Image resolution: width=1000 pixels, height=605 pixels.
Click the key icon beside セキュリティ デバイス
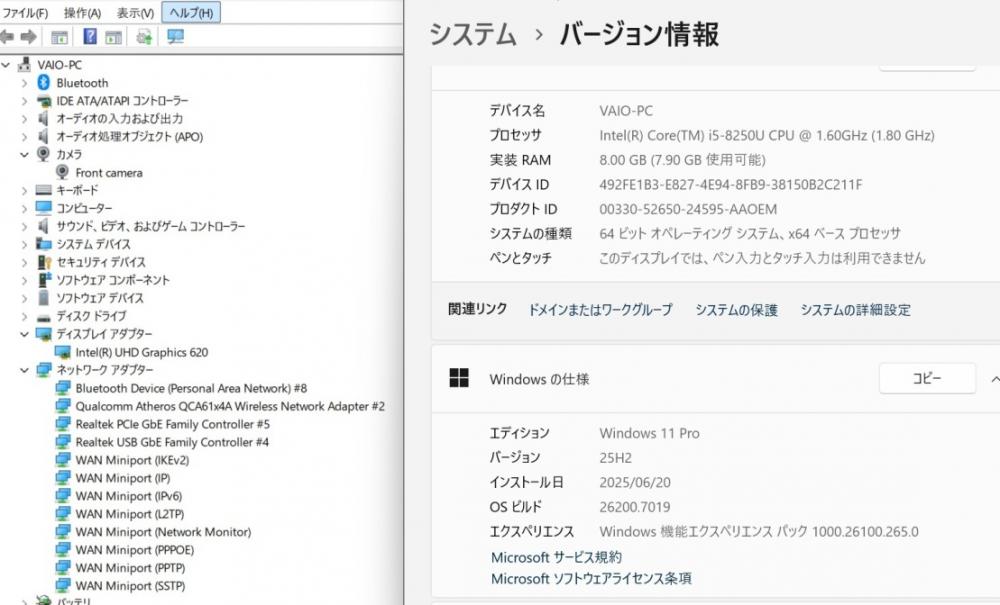43,262
